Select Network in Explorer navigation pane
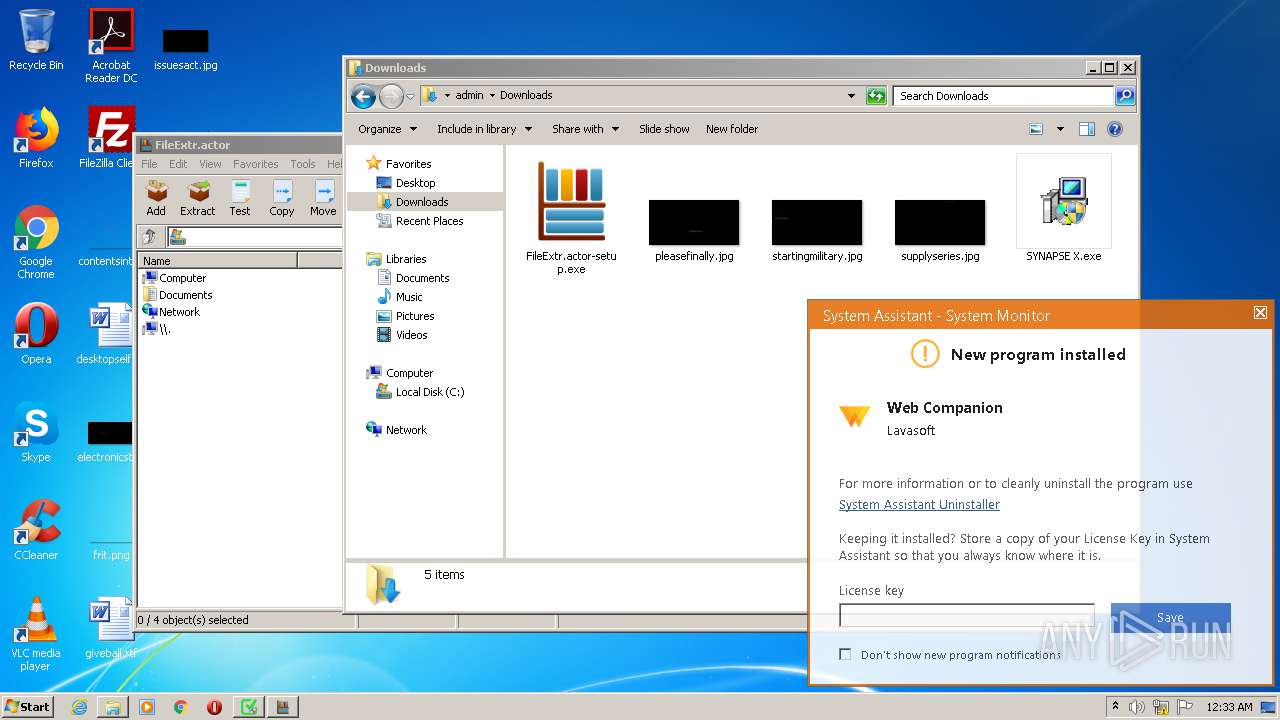1280x720 pixels. pyautogui.click(x=406, y=430)
